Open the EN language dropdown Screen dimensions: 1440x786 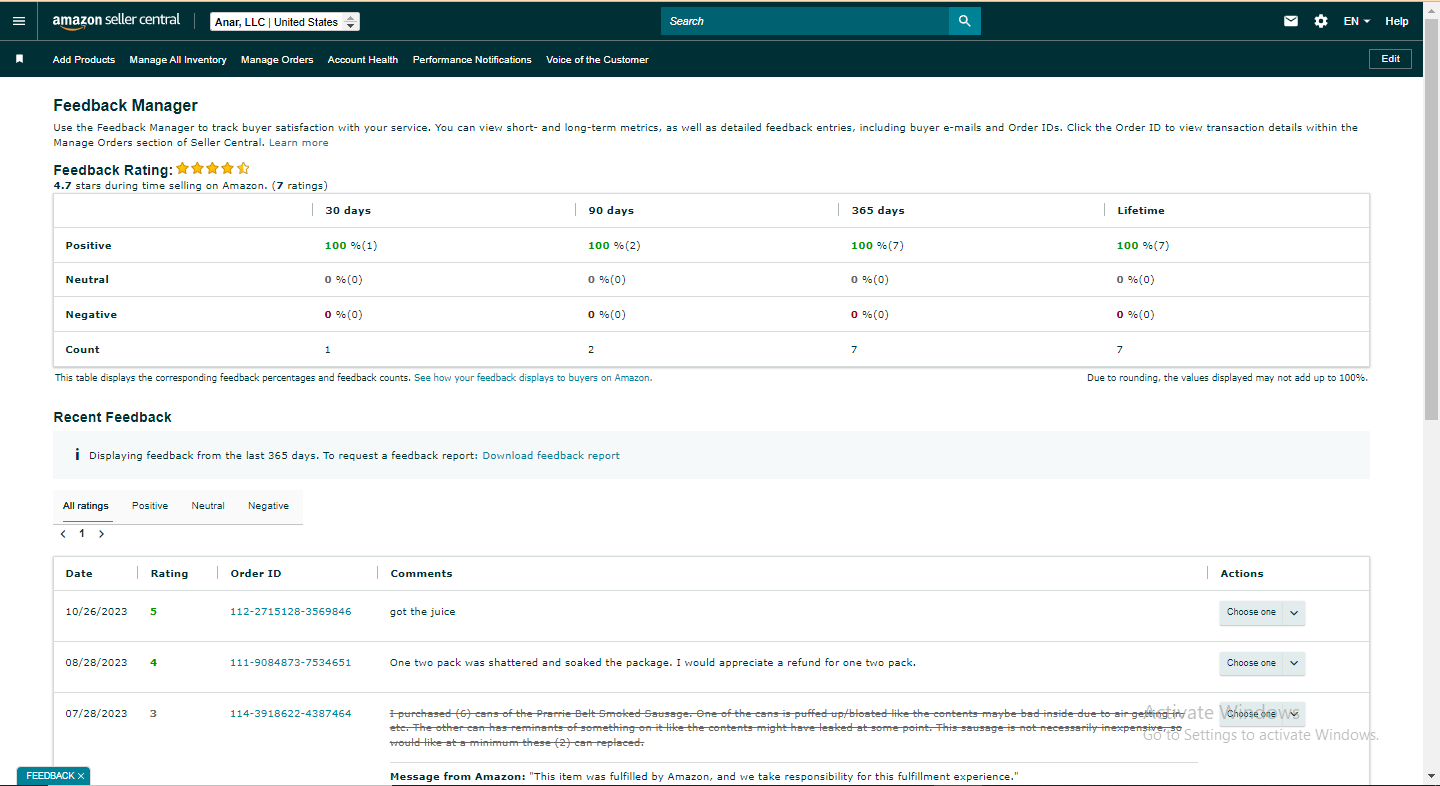1357,21
